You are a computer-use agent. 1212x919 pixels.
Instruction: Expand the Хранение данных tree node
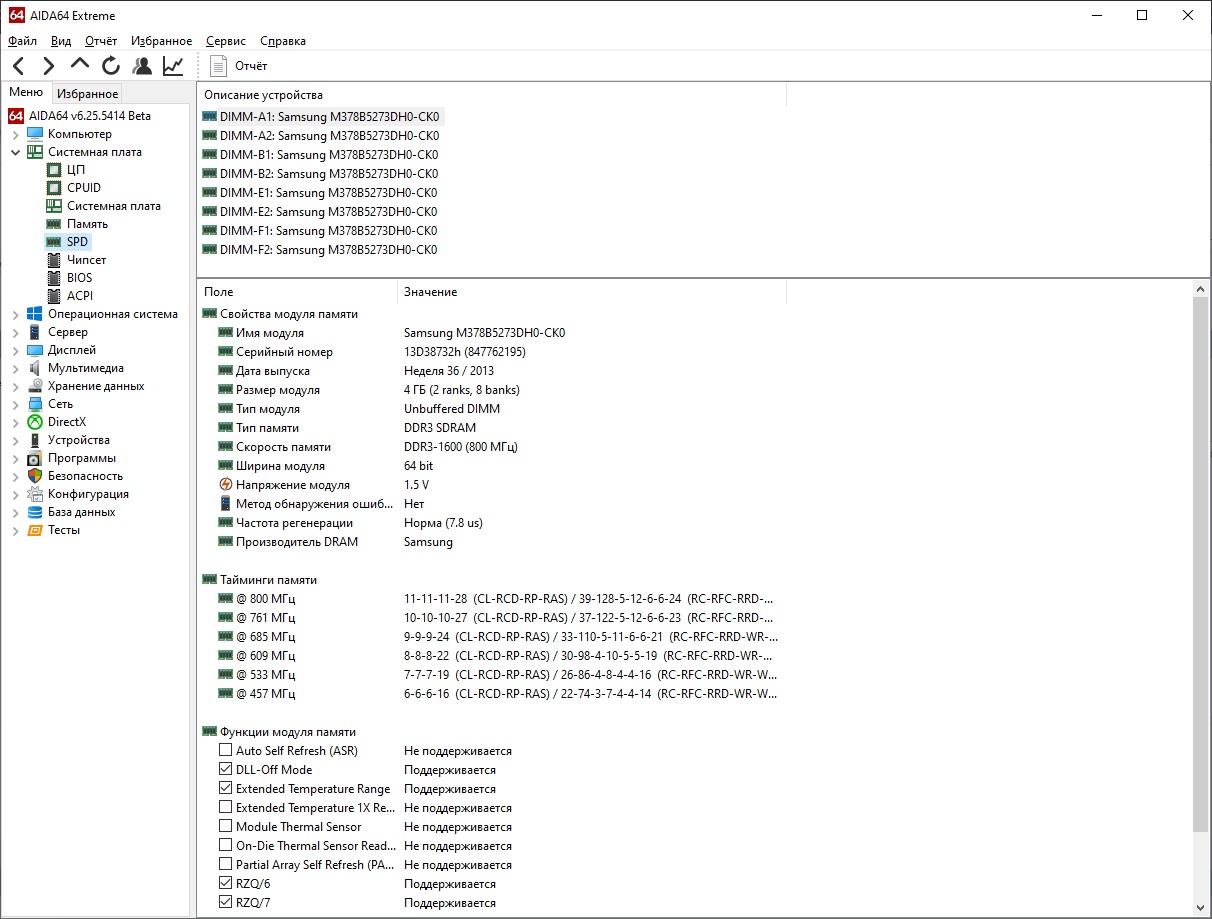click(15, 386)
